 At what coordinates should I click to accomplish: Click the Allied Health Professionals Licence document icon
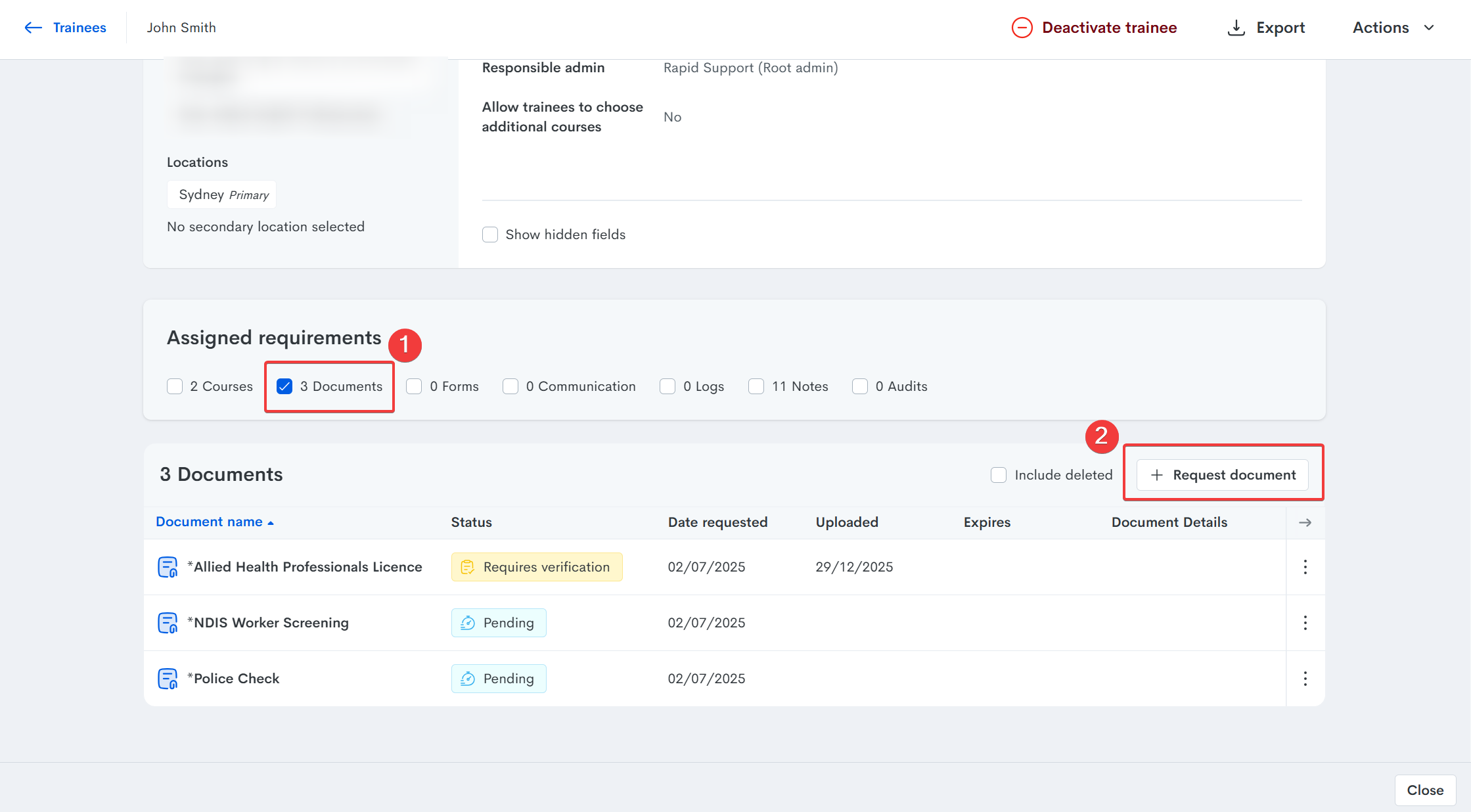coord(168,566)
